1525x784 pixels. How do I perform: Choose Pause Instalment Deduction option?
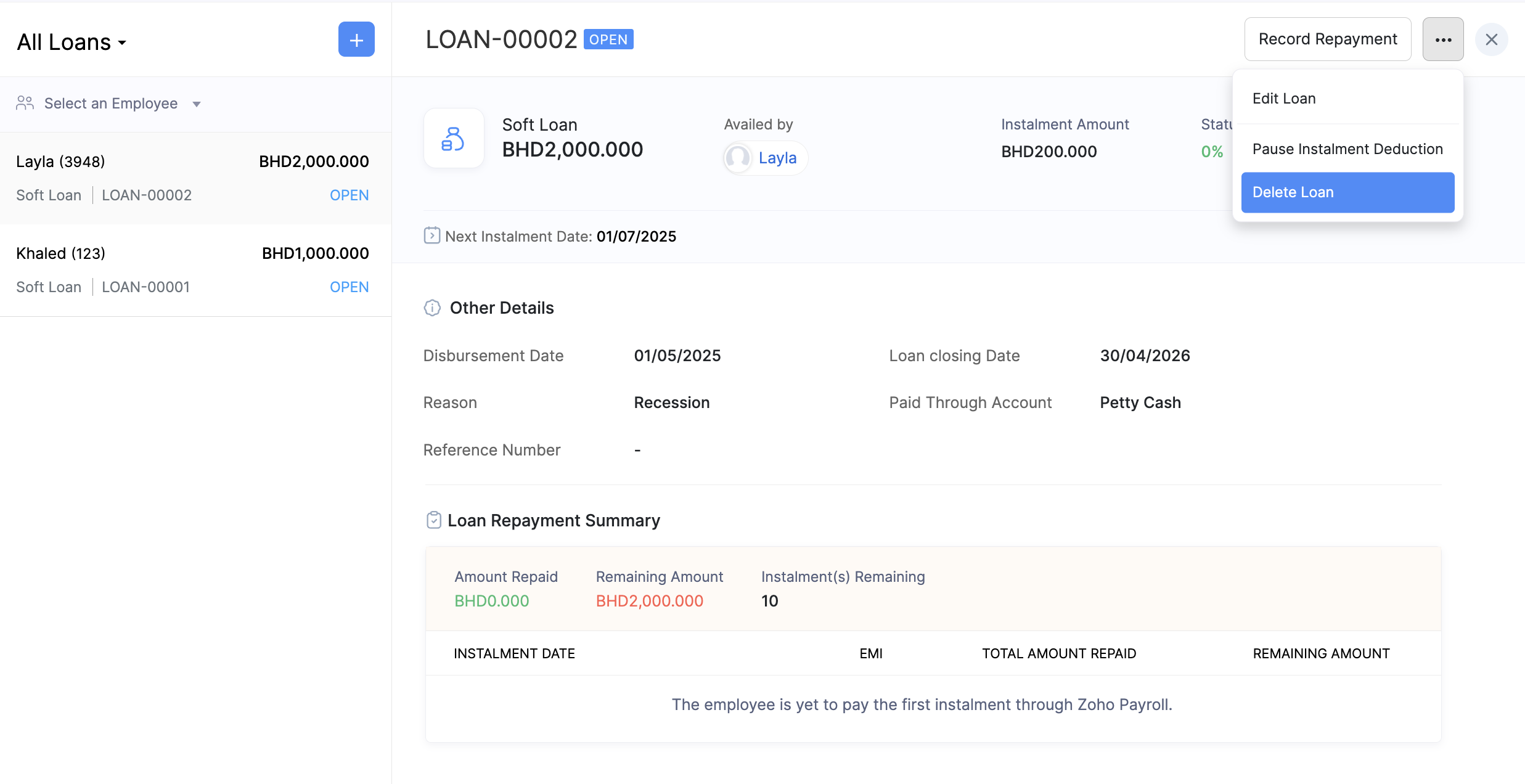[x=1347, y=149]
